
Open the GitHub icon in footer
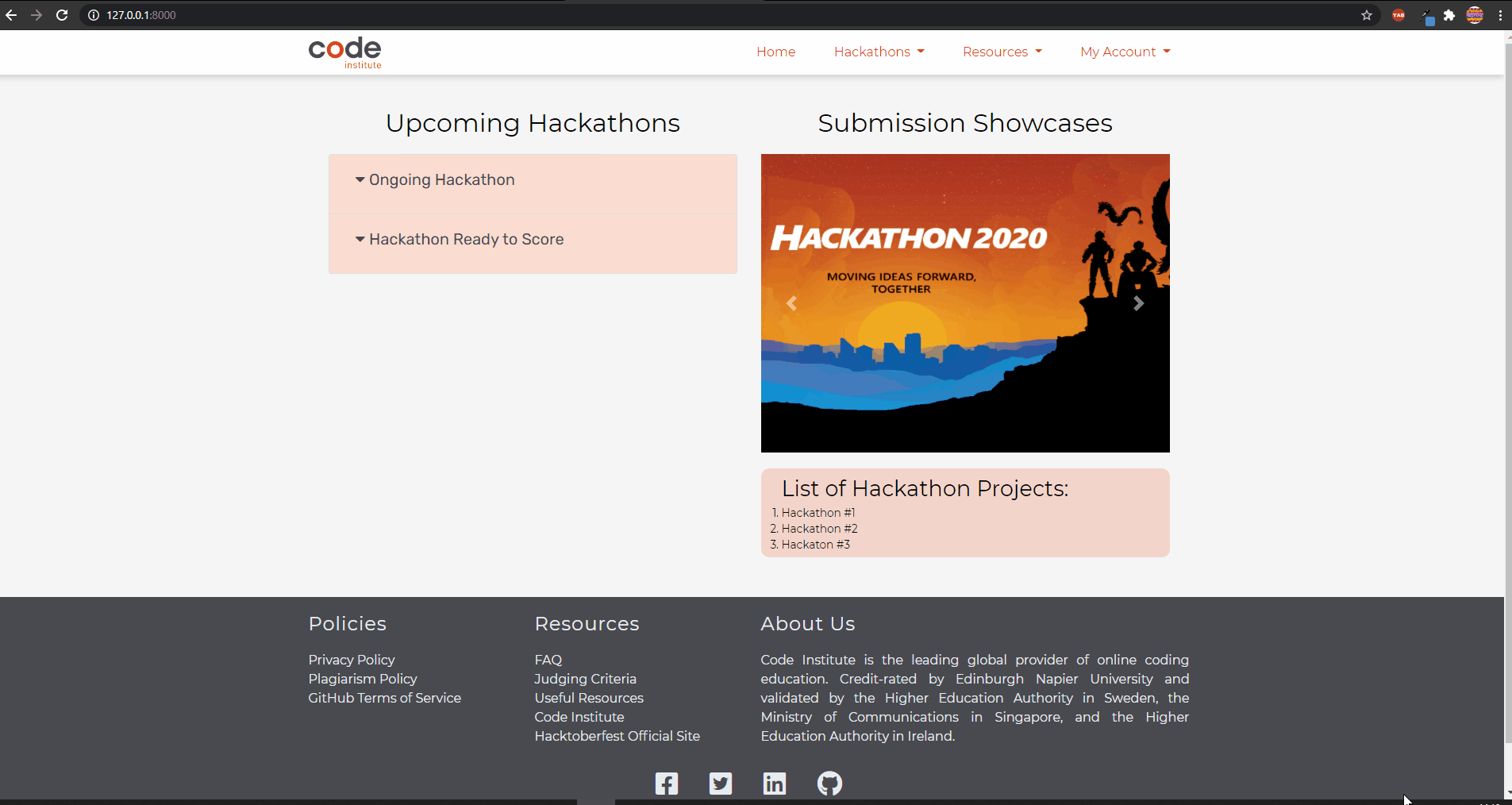pos(829,784)
